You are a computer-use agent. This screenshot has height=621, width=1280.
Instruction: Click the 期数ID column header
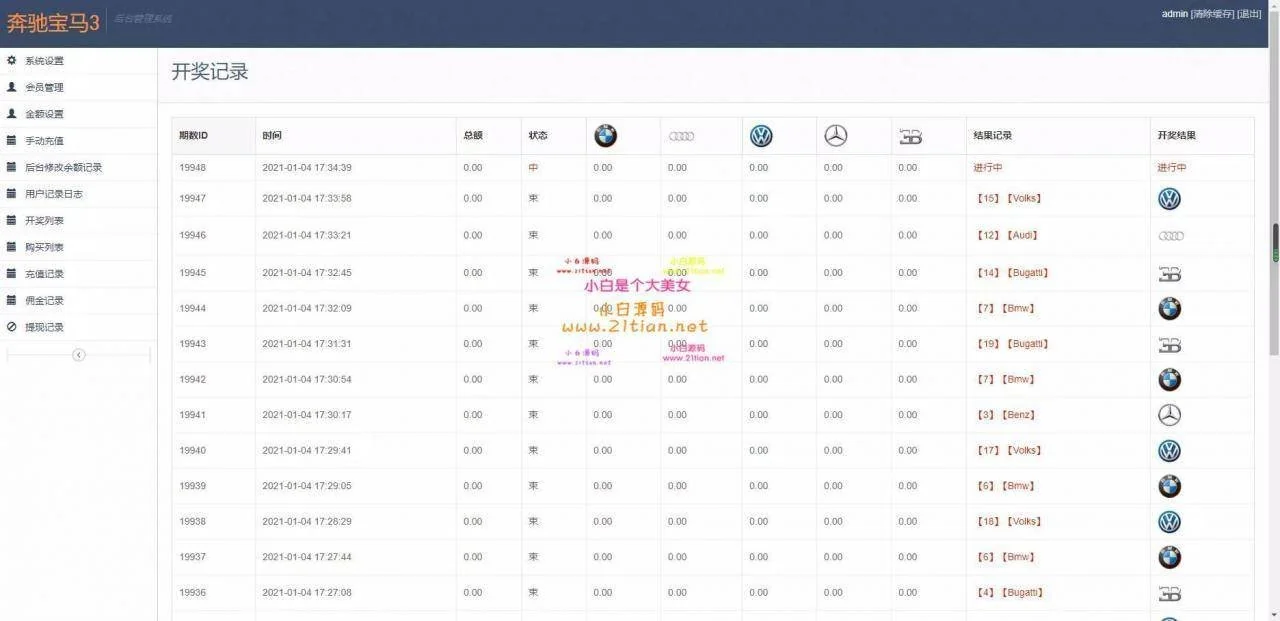pyautogui.click(x=193, y=136)
